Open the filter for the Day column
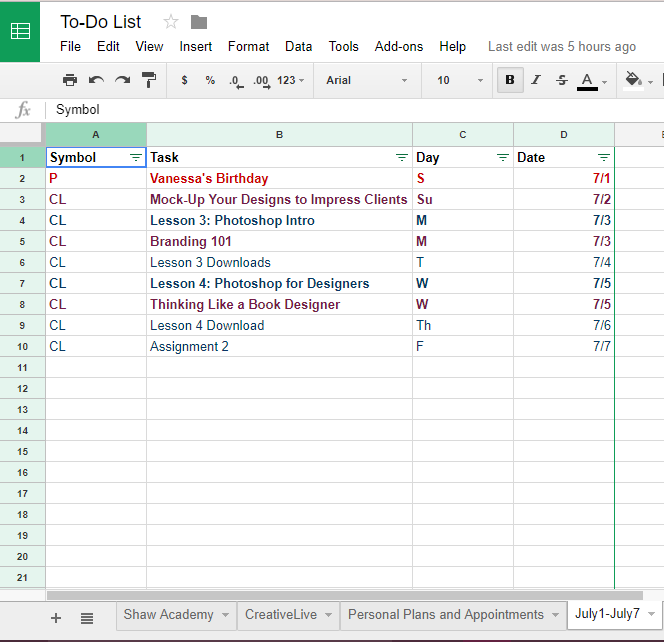The width and height of the screenshot is (664, 642). pyautogui.click(x=503, y=158)
